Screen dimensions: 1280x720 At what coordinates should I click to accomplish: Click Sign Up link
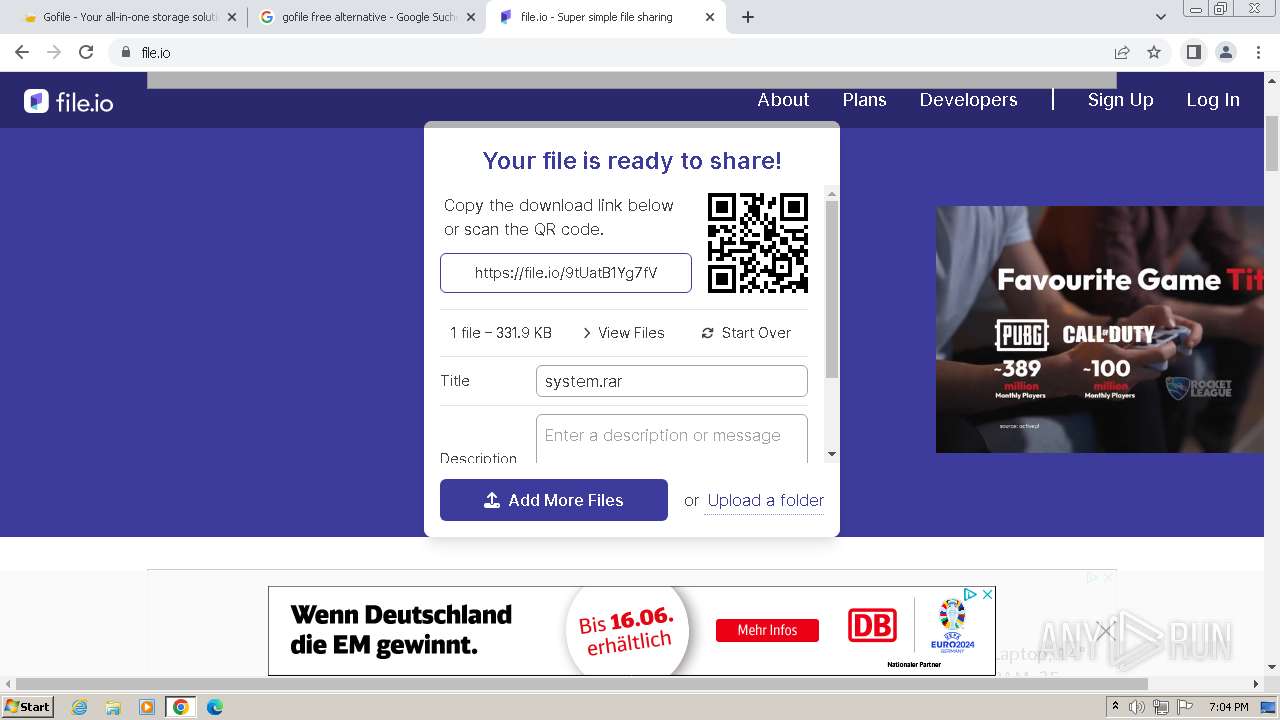(1120, 100)
